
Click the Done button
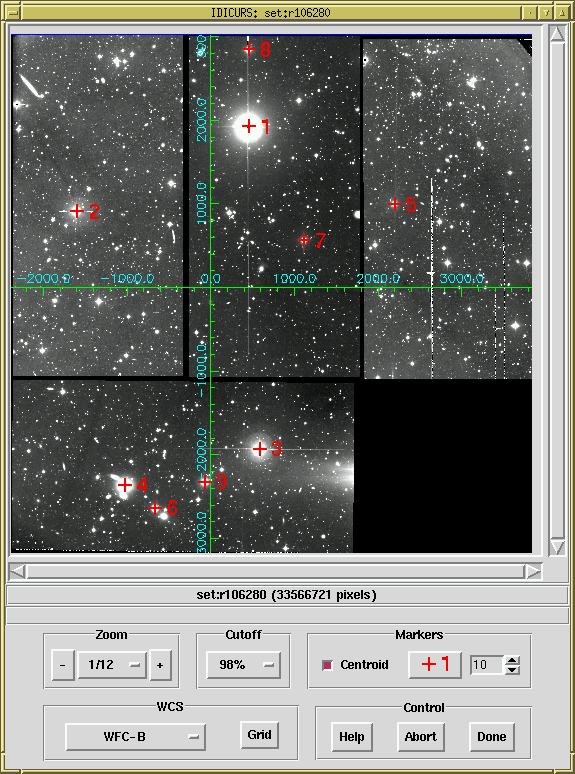491,737
